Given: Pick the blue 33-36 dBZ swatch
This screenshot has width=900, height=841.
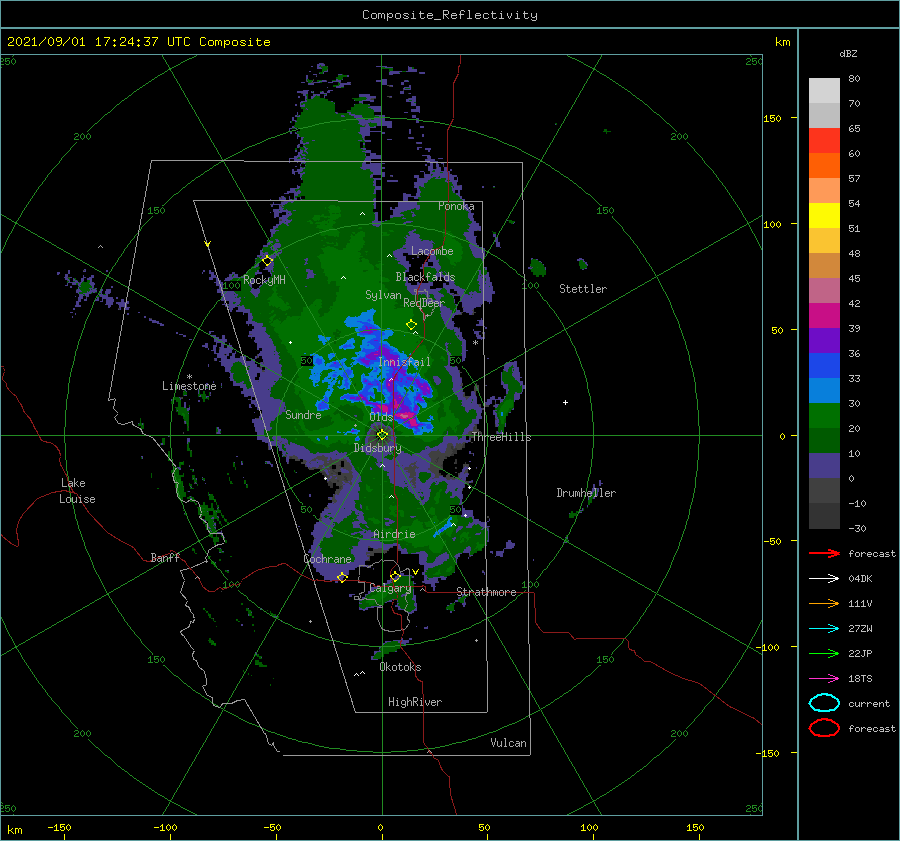Looking at the screenshot, I should [824, 366].
